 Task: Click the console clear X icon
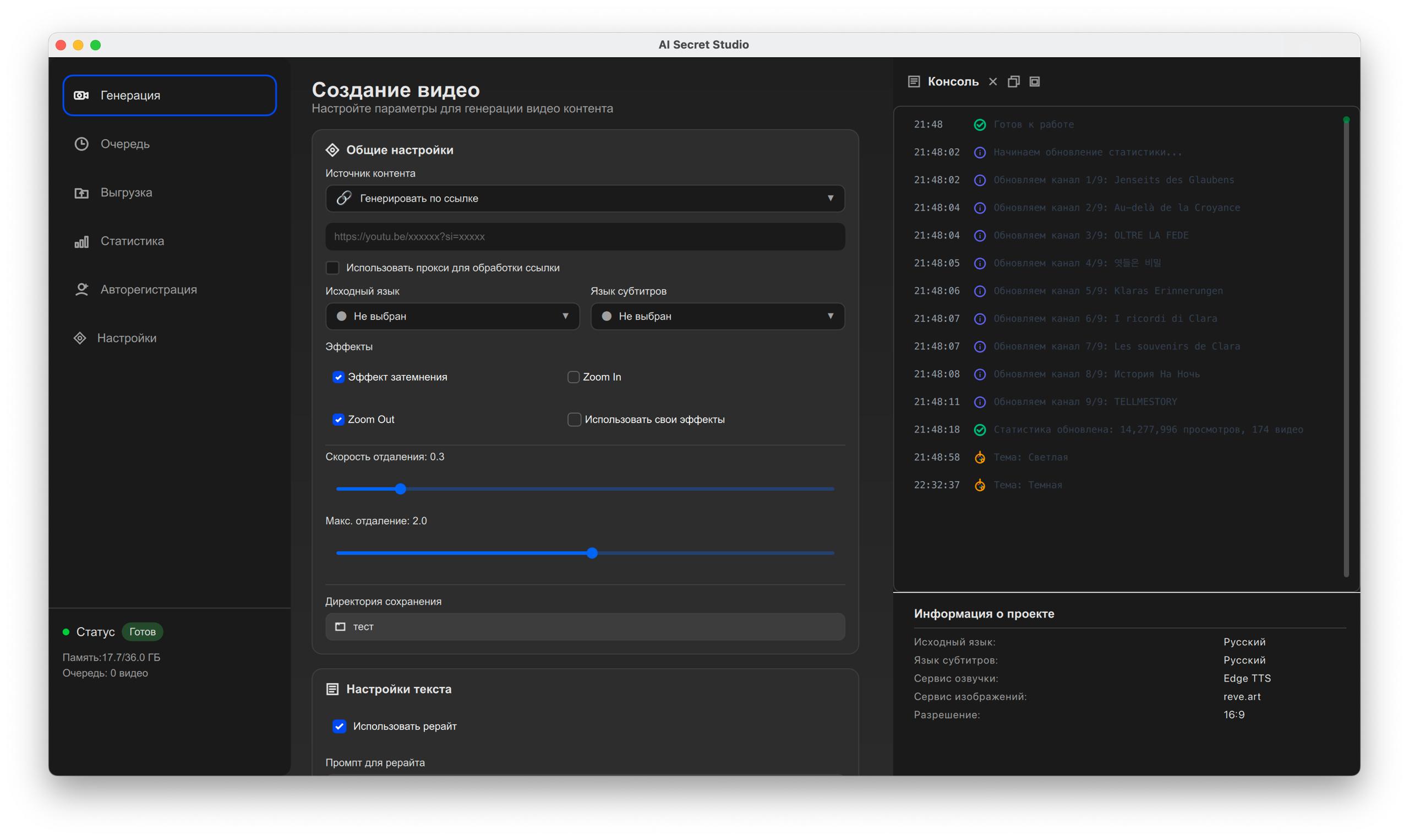click(993, 81)
